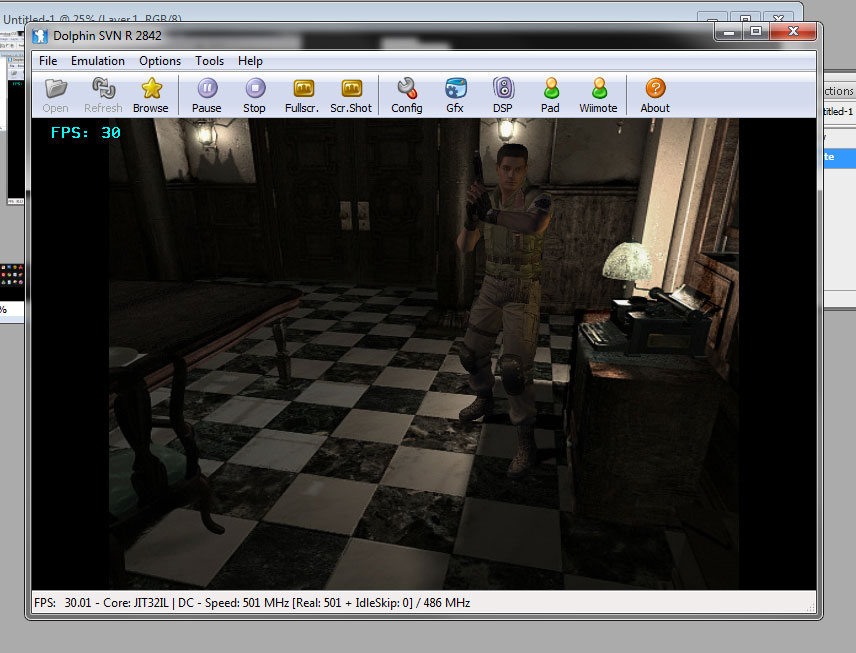Maximize the Dolphin window
The image size is (856, 653).
[756, 32]
